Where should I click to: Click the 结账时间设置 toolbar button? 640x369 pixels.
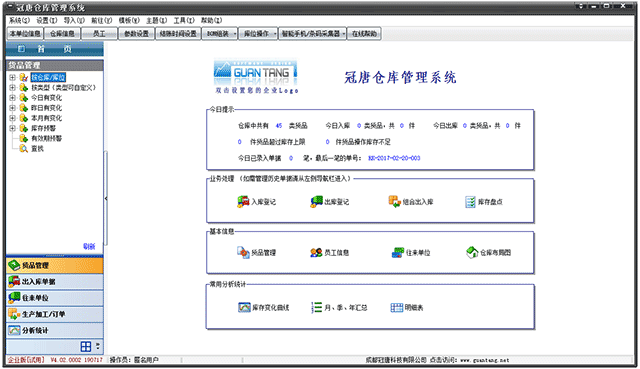tap(178, 33)
